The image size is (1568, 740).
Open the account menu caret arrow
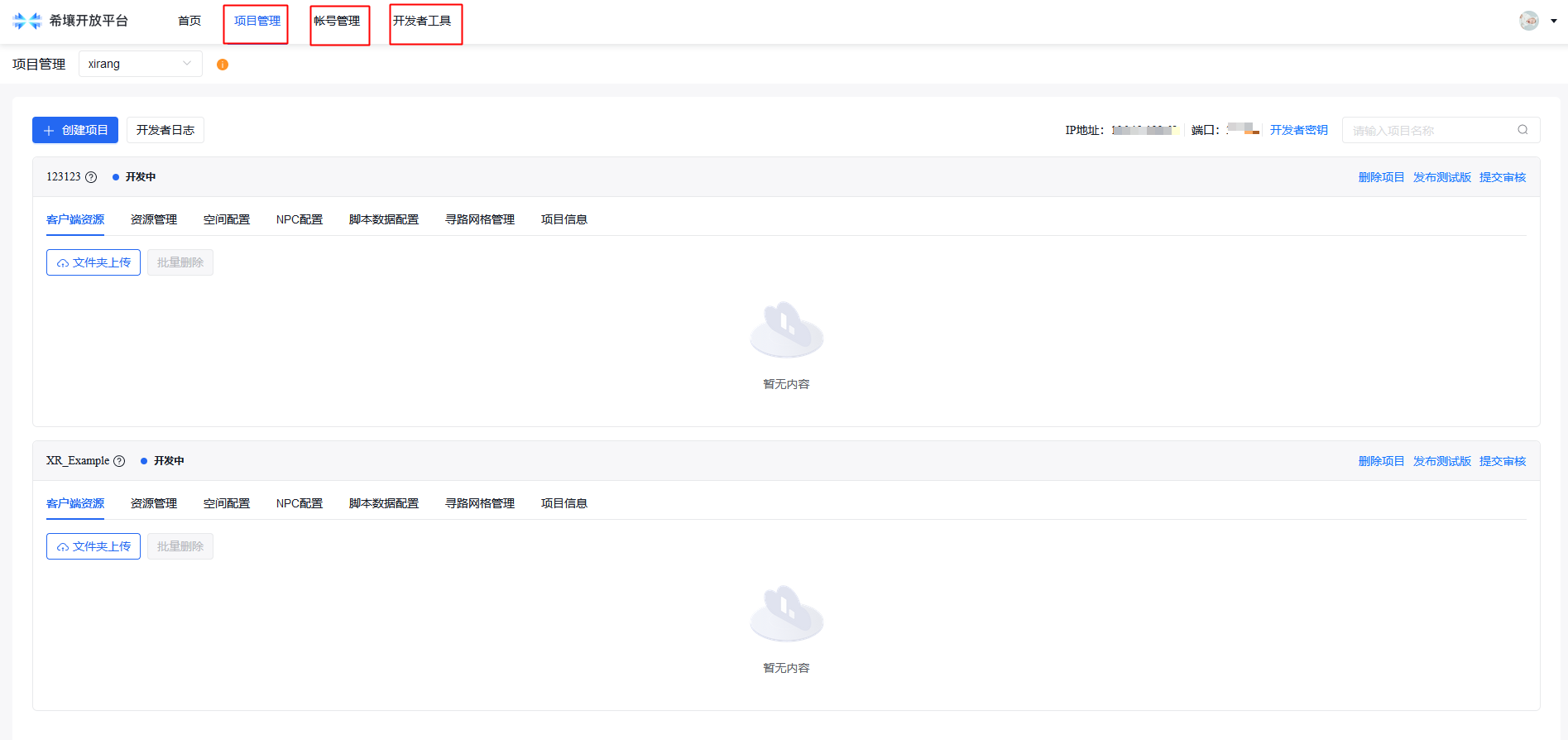click(x=1553, y=21)
